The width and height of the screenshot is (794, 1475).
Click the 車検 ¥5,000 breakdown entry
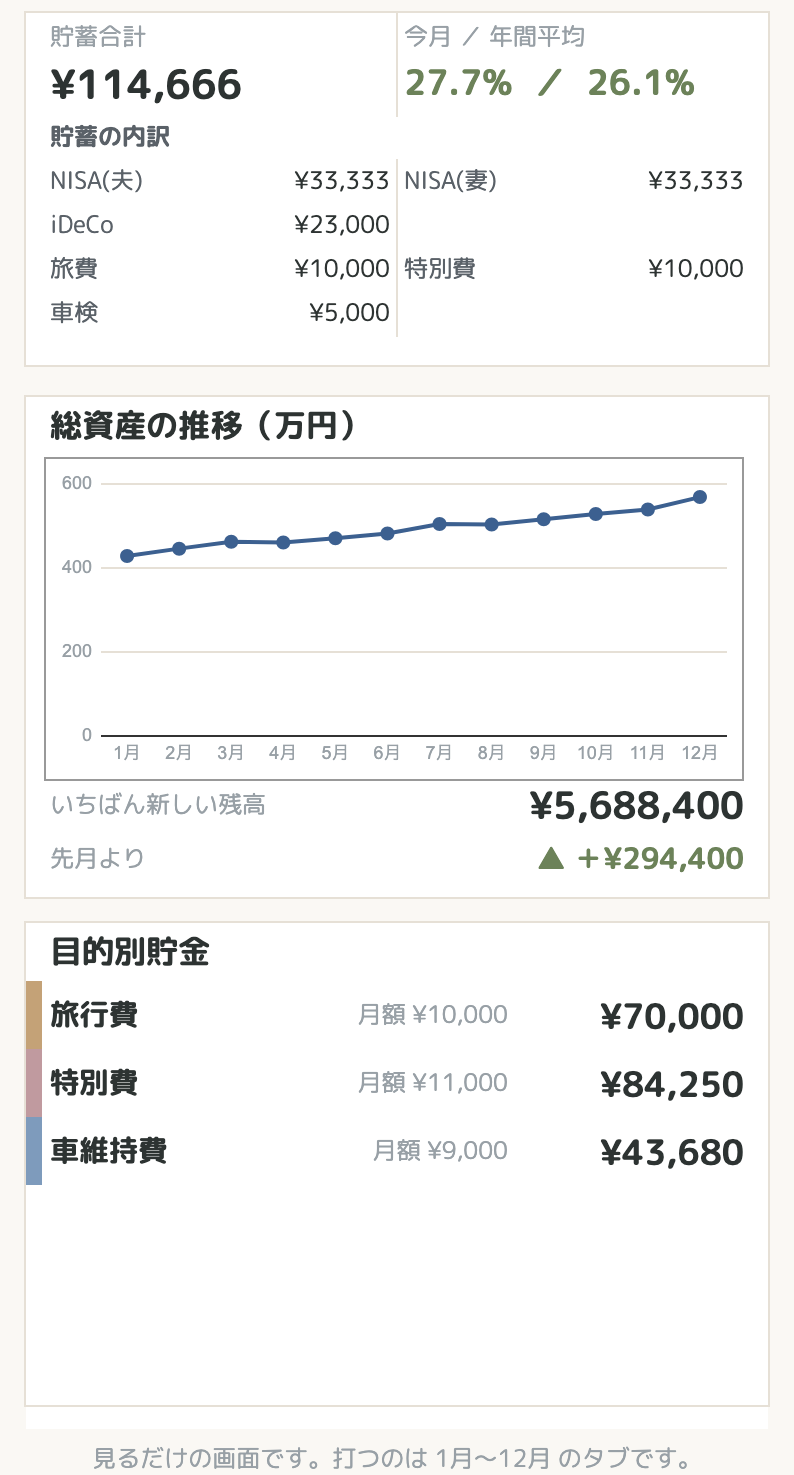220,313
